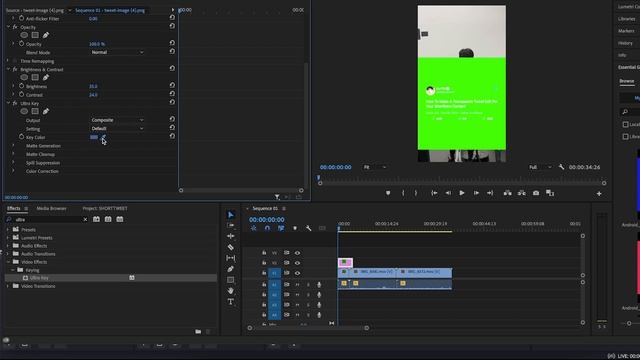Expand the Spill Suppression section
Image resolution: width=640 pixels, height=360 pixels.
click(13, 163)
